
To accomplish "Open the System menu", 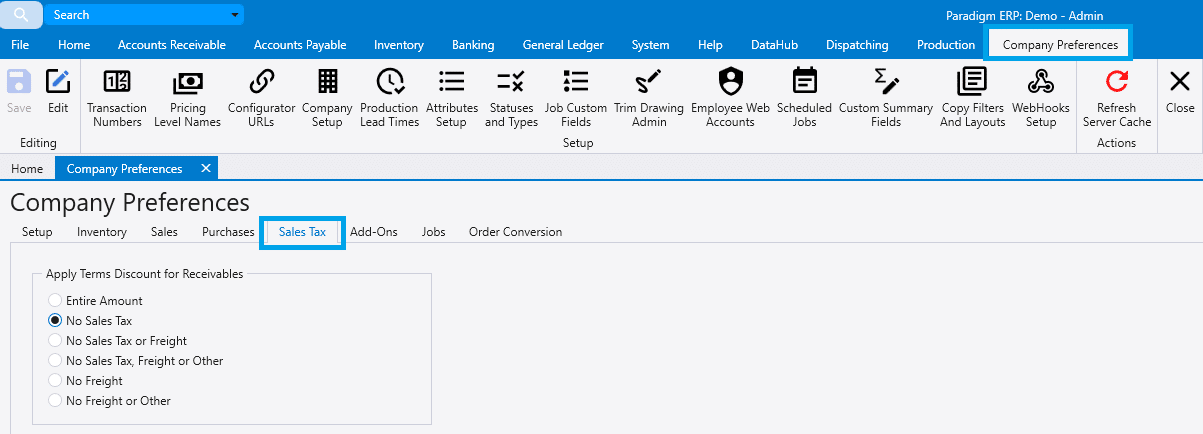I will click(651, 45).
